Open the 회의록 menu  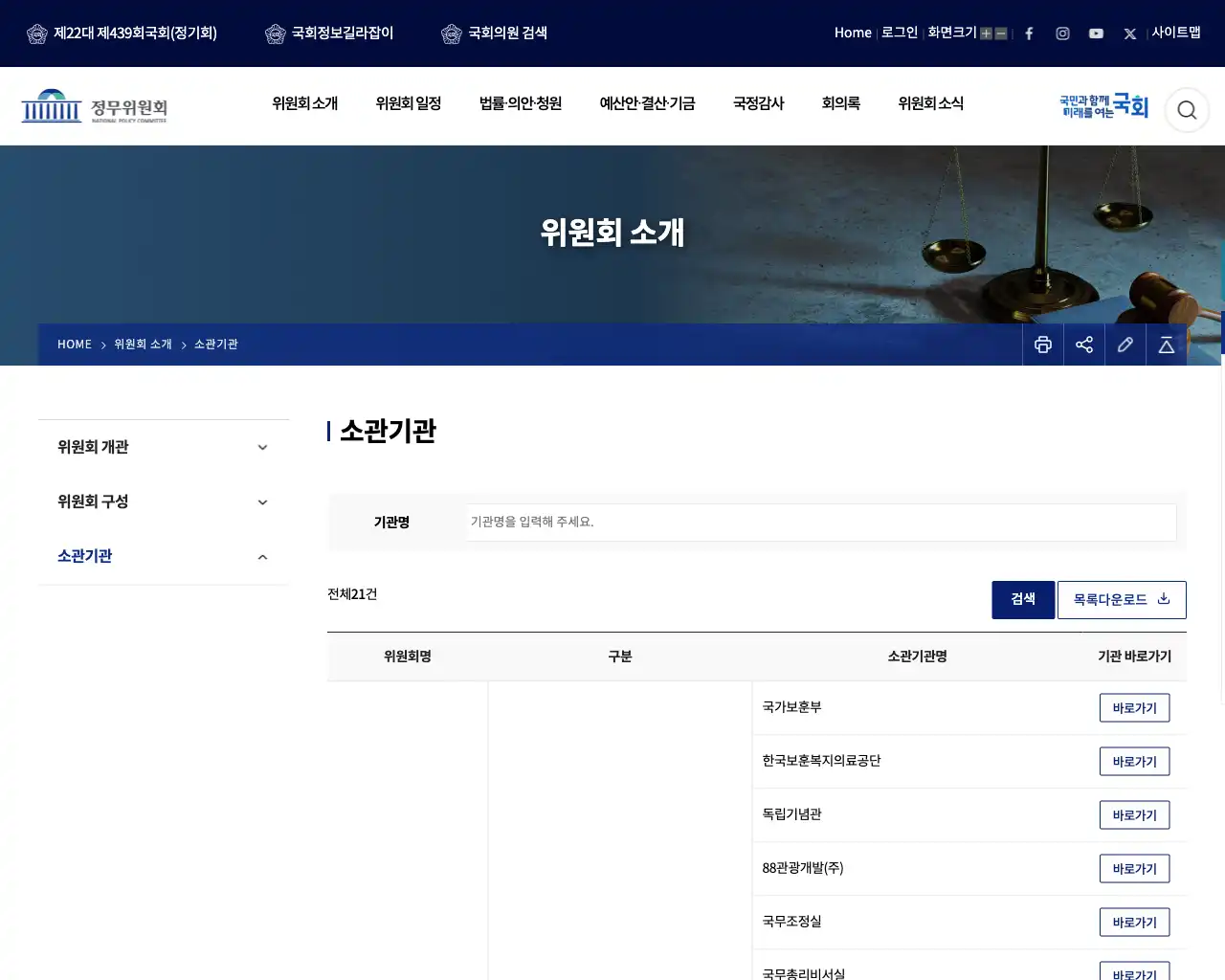841,103
